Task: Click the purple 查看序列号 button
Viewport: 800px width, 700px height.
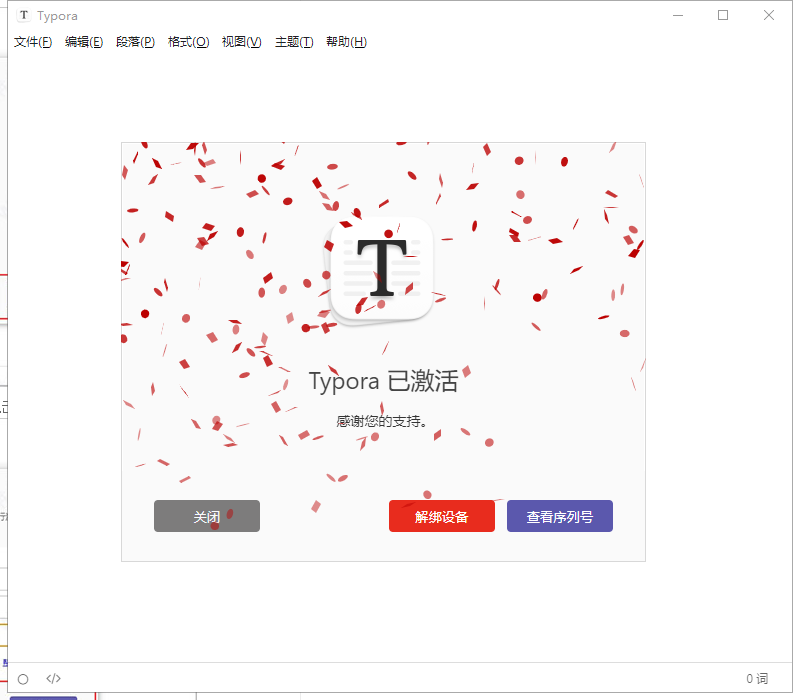Action: (560, 516)
